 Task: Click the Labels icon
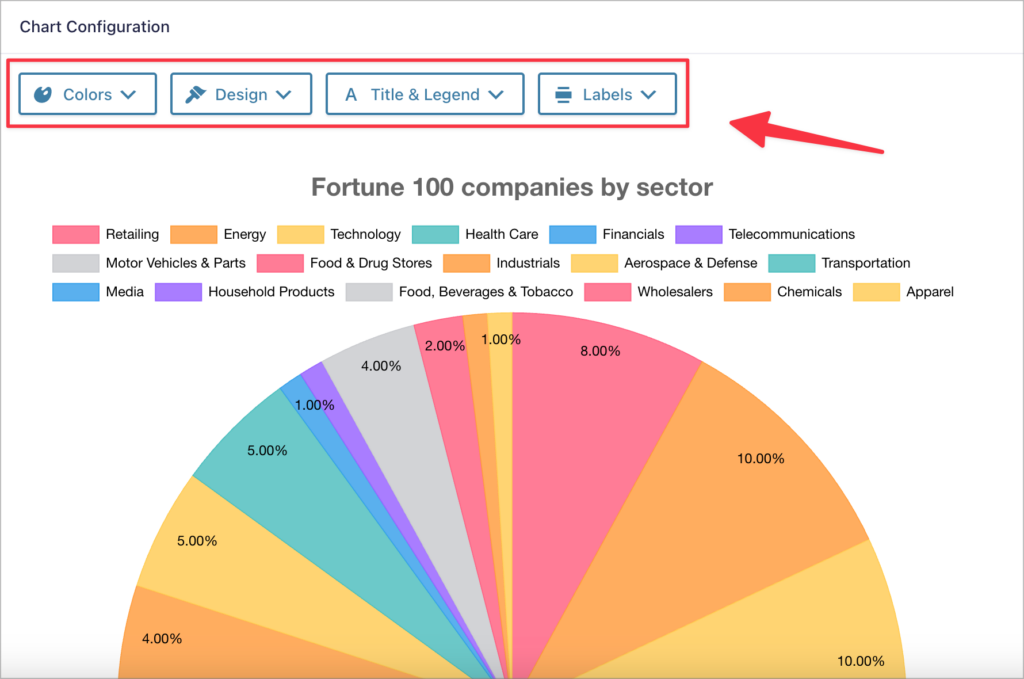point(563,95)
